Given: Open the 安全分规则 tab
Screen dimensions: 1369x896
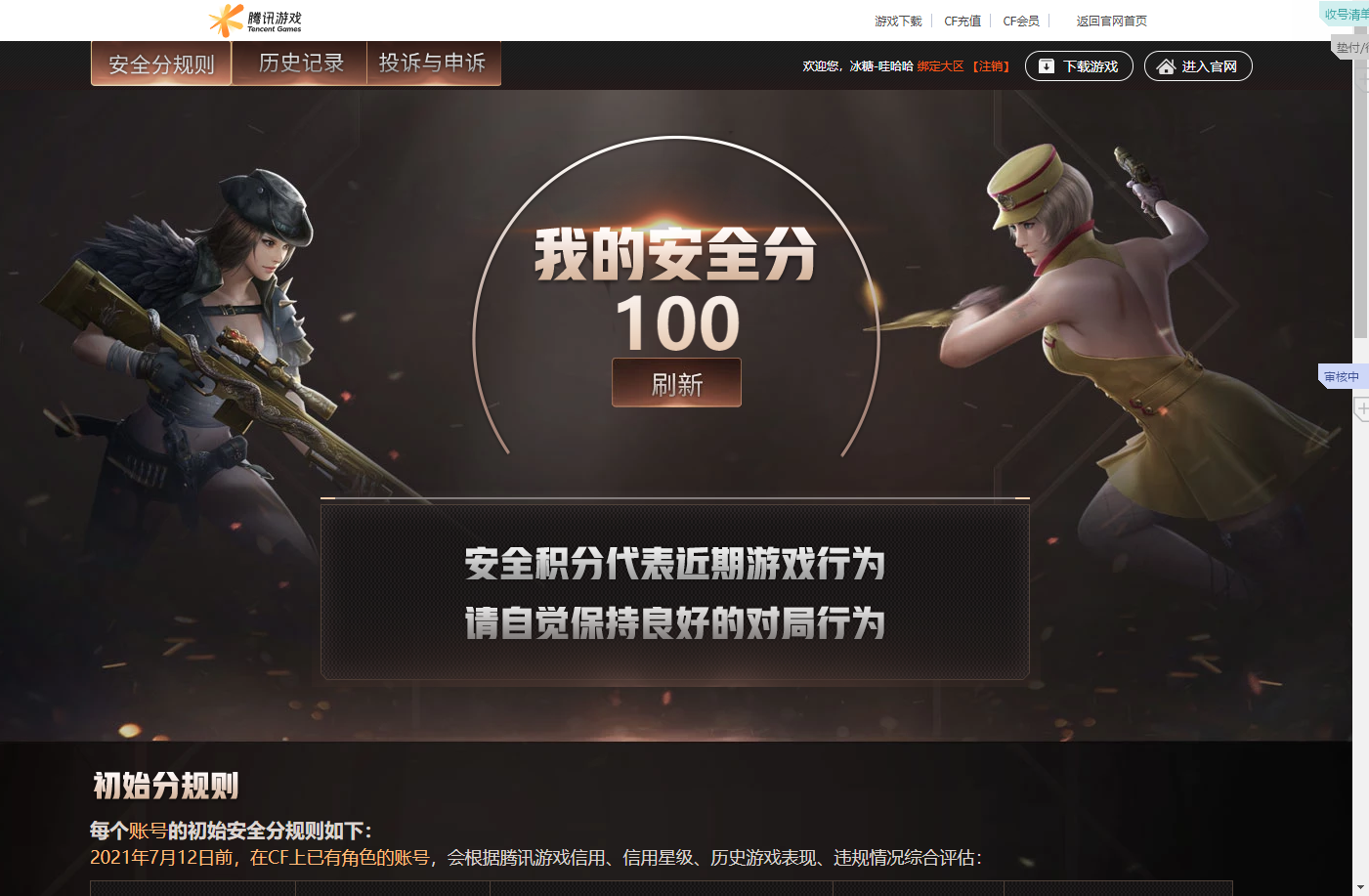Looking at the screenshot, I should point(161,64).
